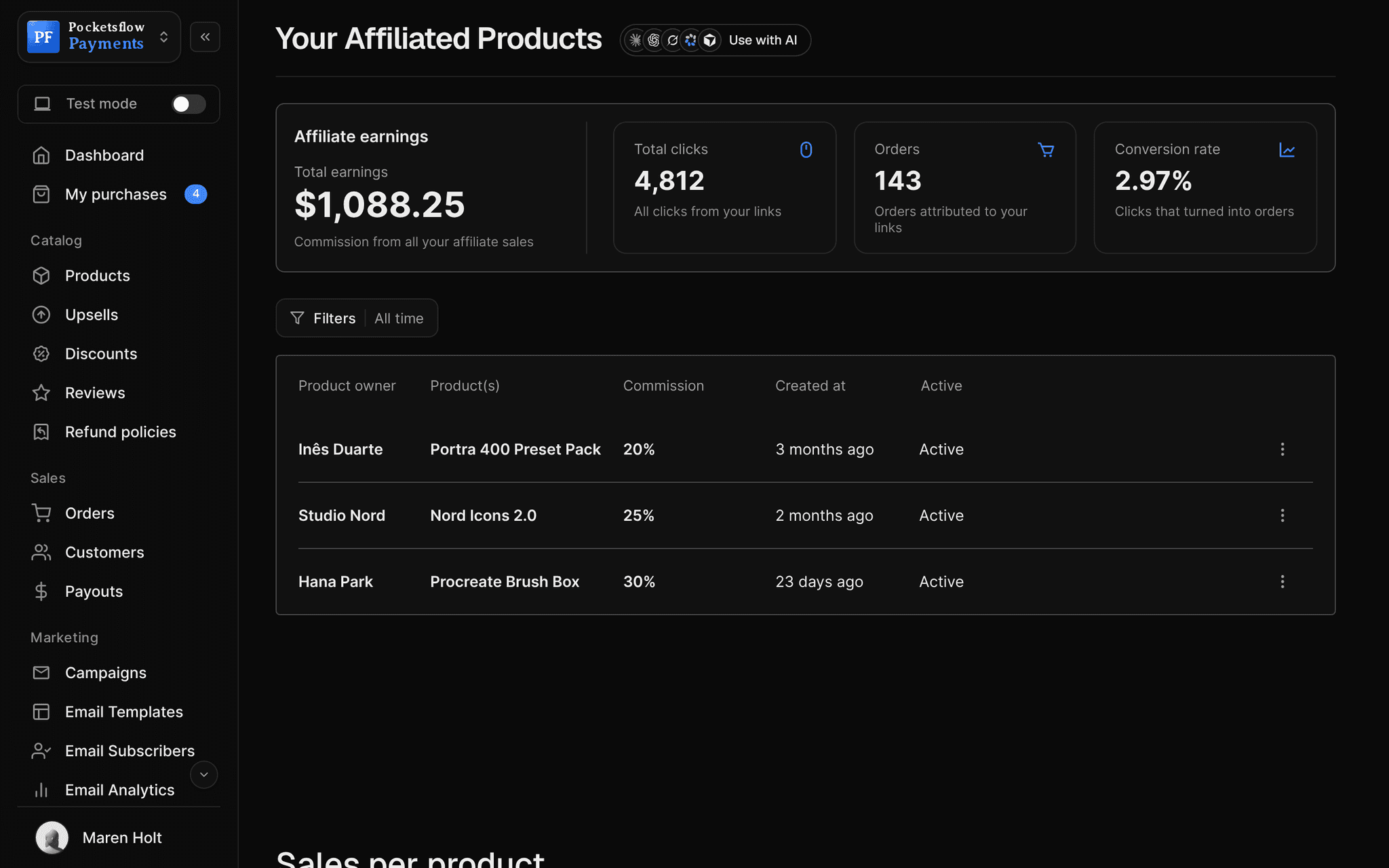Click the My purchases badge showing 4
The height and width of the screenshot is (868, 1389).
point(195,194)
